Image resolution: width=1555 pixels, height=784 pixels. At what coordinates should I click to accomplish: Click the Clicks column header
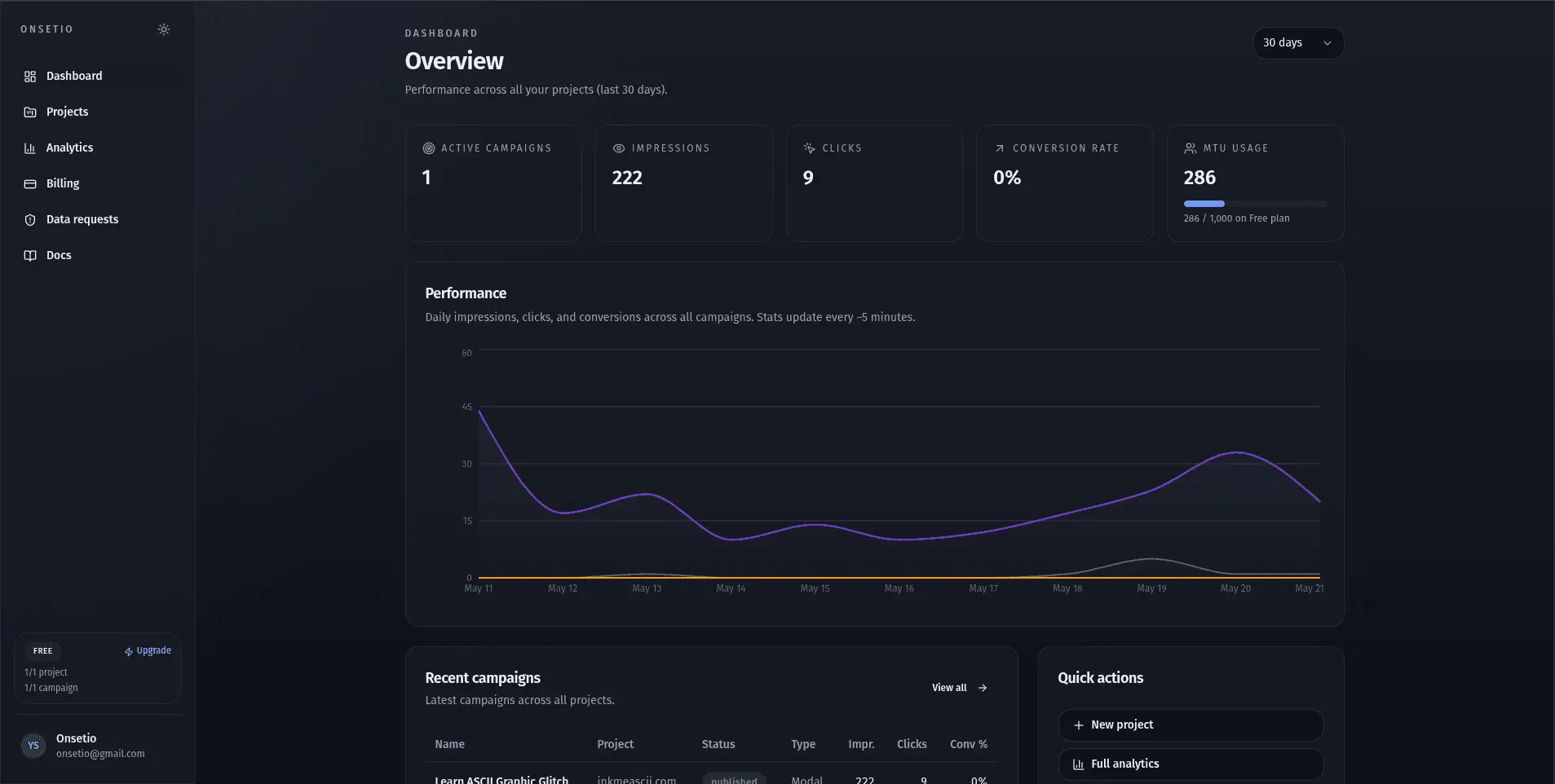pos(912,744)
